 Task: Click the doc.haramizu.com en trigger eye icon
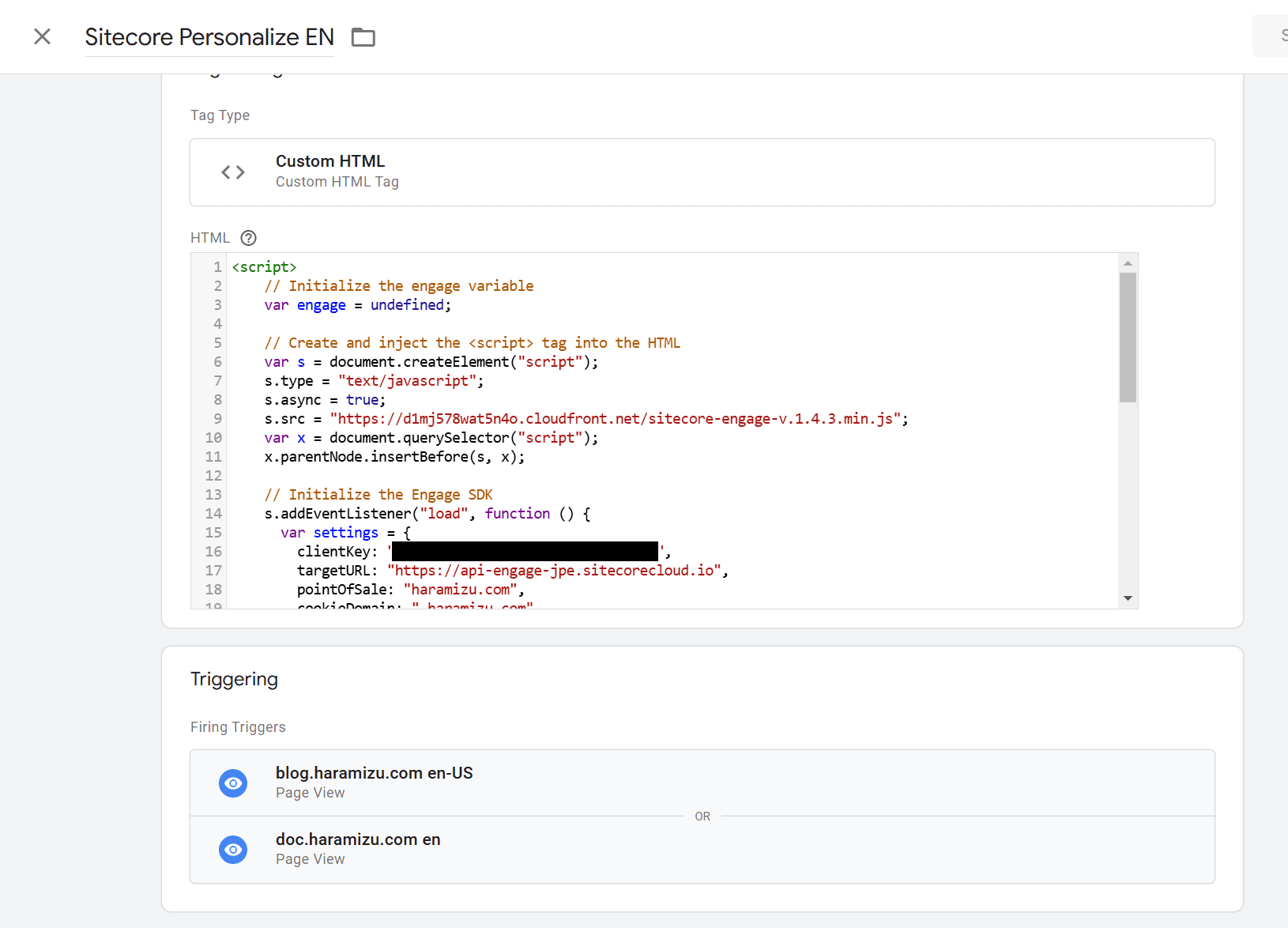[233, 850]
